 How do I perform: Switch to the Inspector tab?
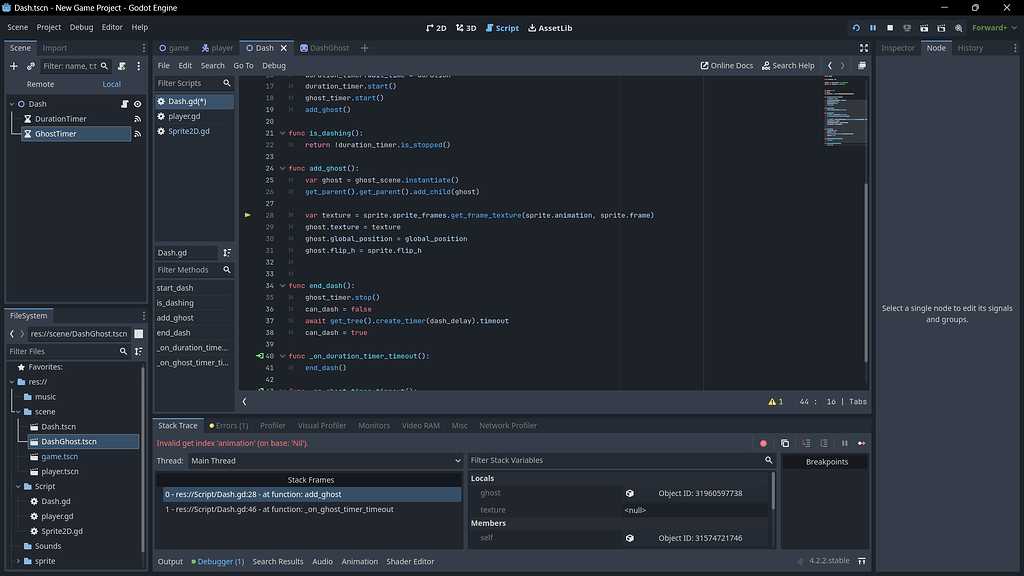pos(899,47)
